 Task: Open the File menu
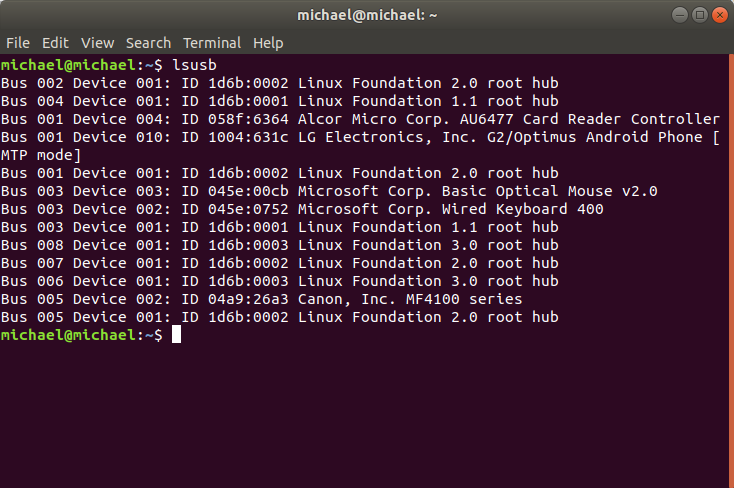click(18, 43)
